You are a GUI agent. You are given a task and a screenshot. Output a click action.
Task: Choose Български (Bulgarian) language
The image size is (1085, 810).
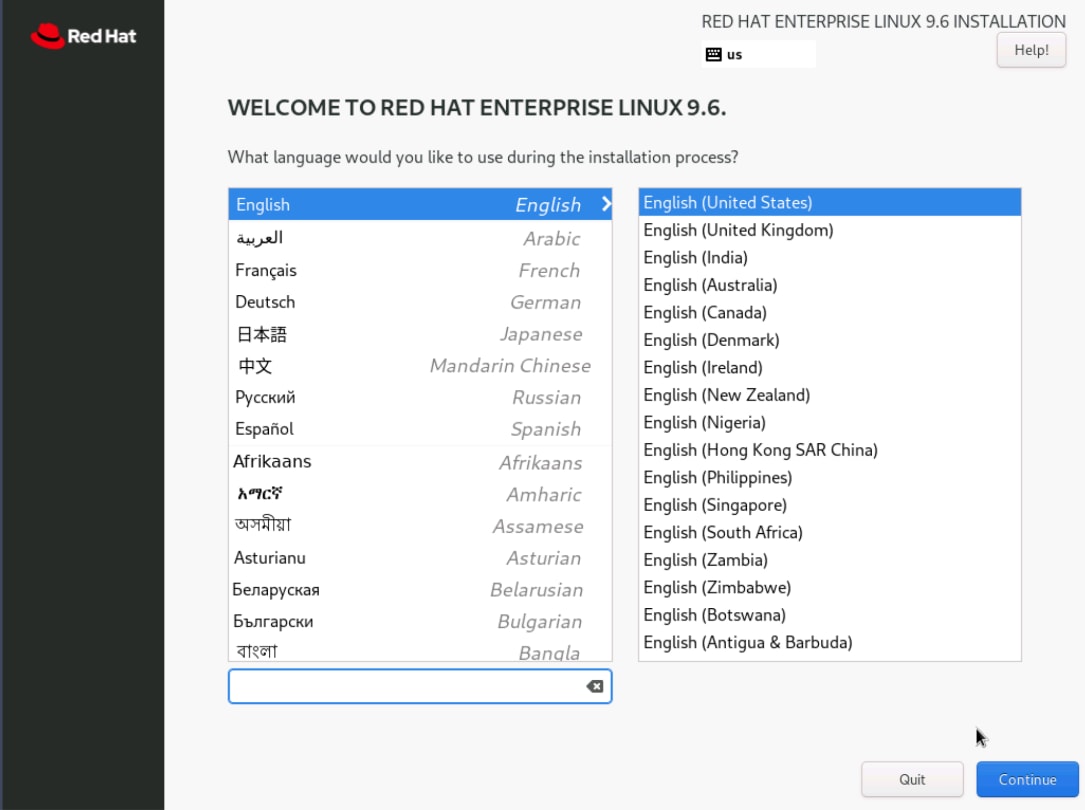coord(420,621)
